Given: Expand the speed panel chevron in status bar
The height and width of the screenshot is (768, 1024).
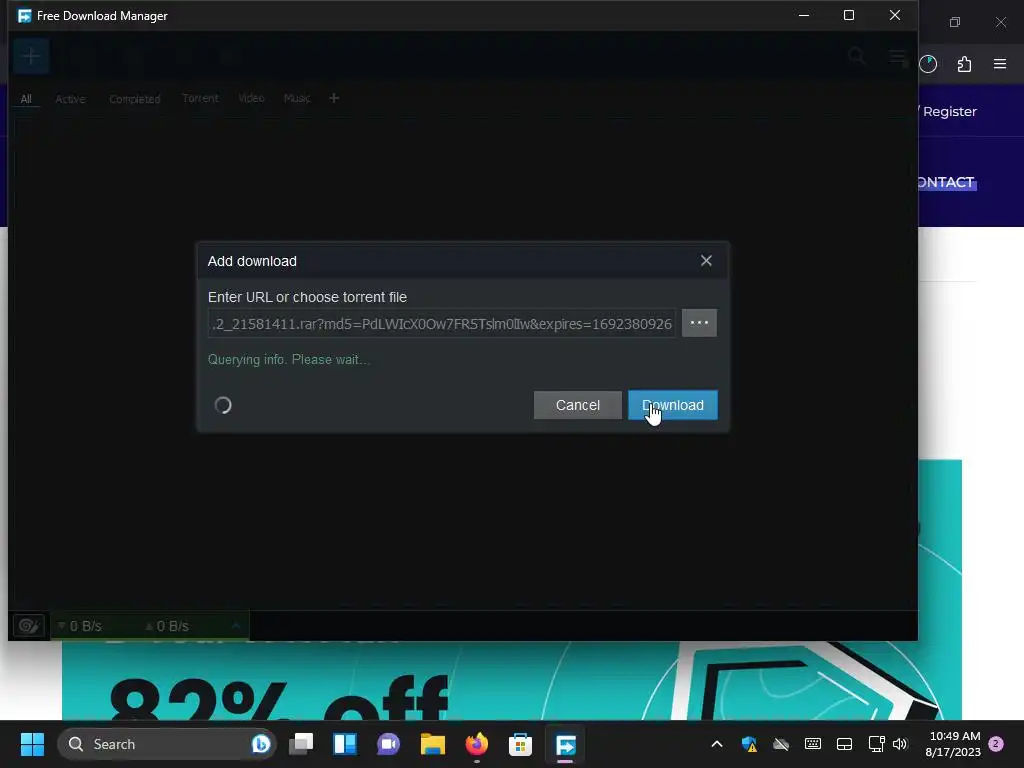Looking at the screenshot, I should click(236, 626).
